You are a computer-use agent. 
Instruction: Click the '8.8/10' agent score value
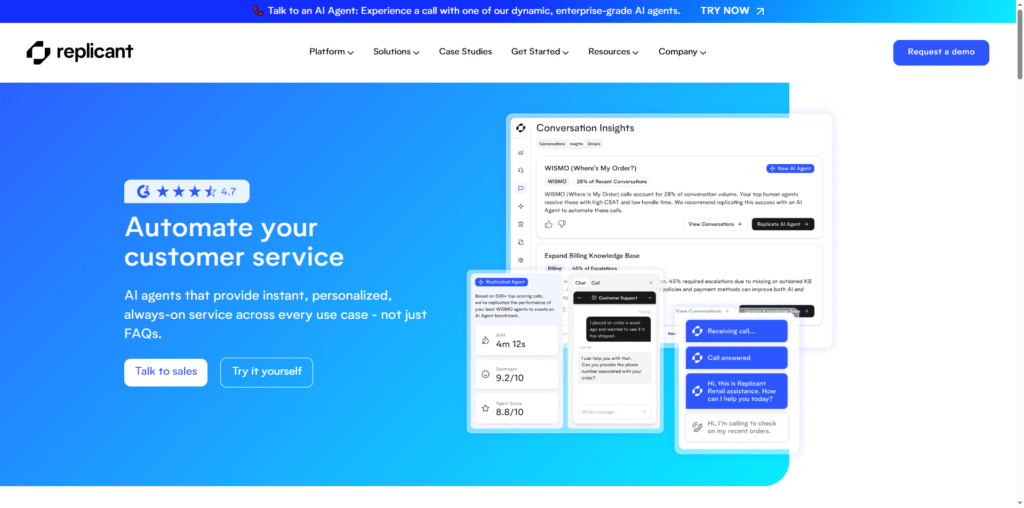pyautogui.click(x=510, y=412)
